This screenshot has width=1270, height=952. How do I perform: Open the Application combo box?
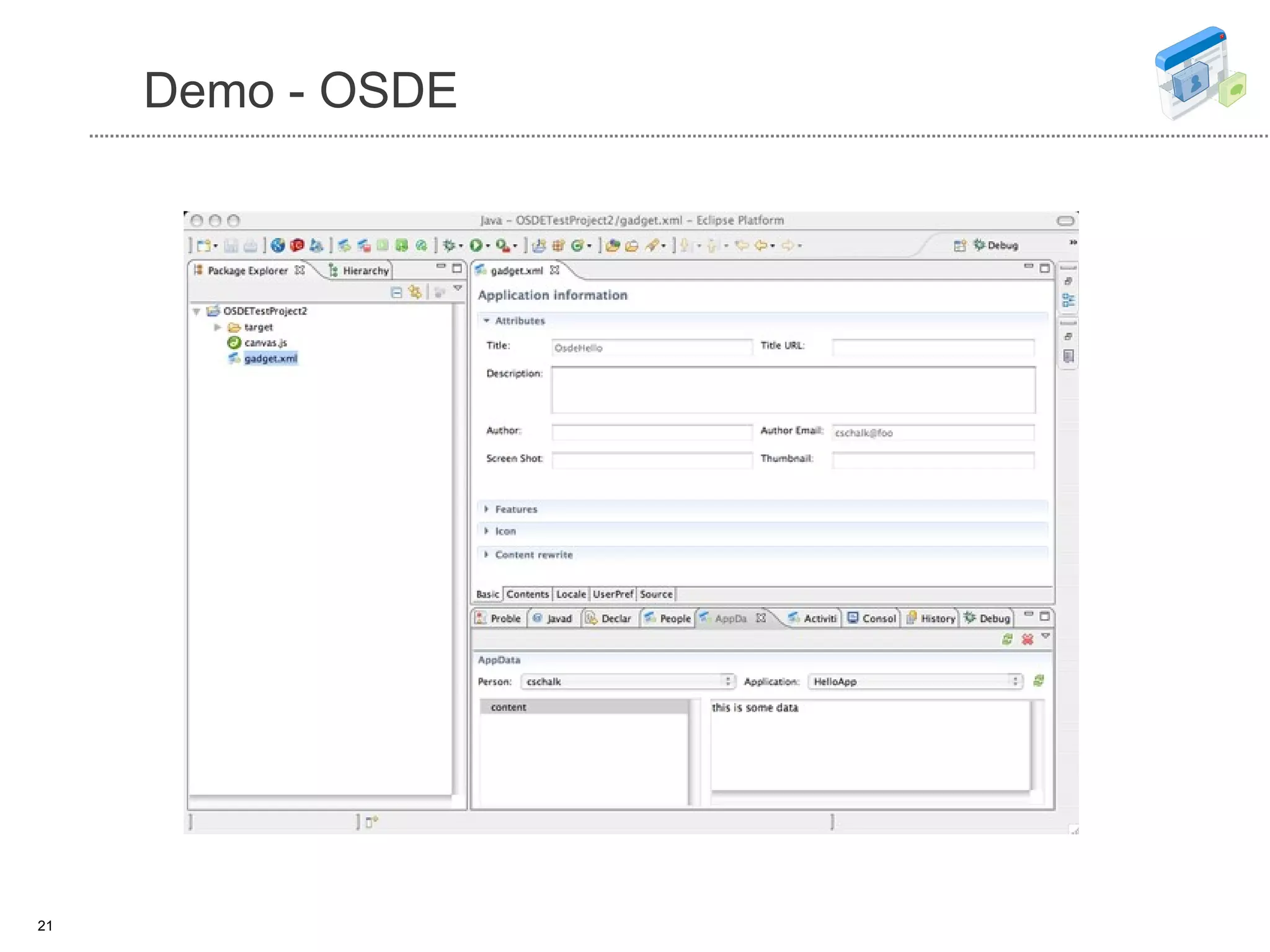(915, 682)
